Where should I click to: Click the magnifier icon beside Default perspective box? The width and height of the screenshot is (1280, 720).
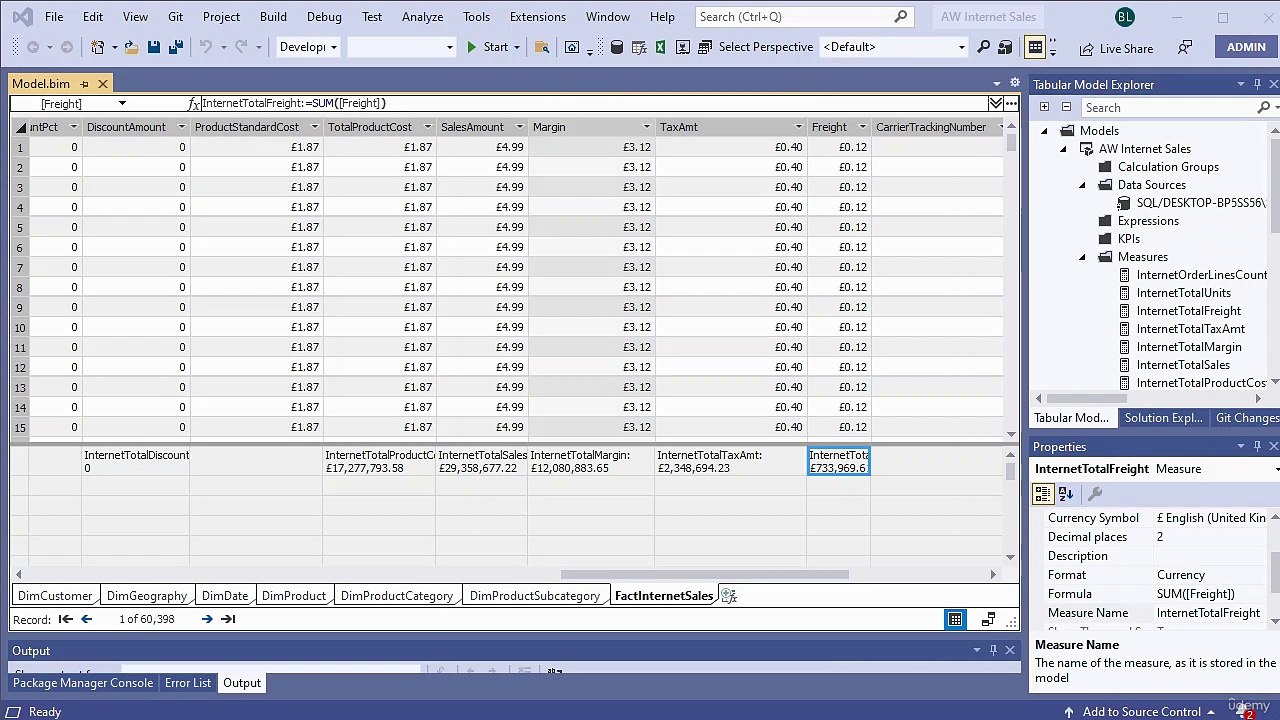coord(984,47)
